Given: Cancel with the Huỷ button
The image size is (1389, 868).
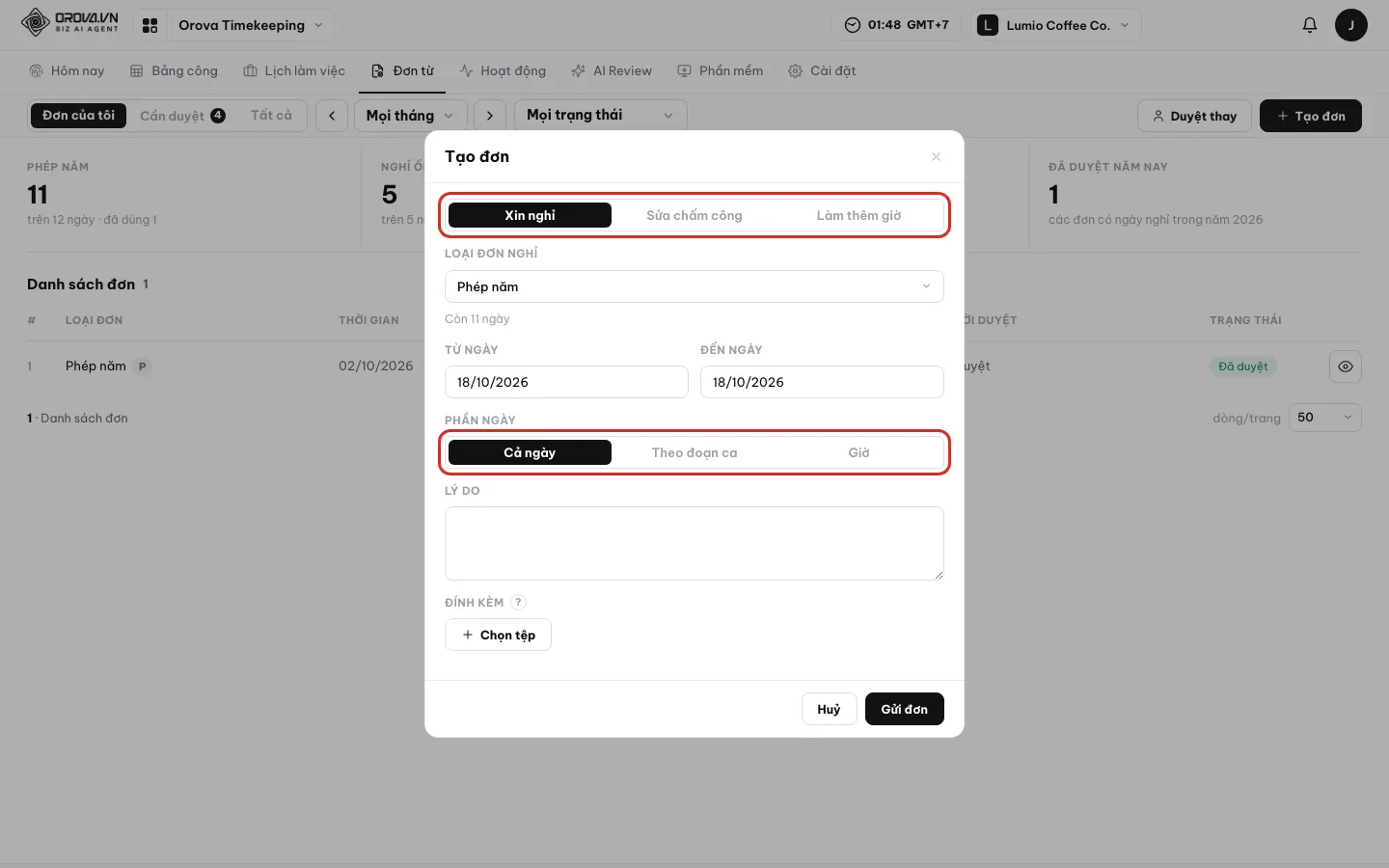Looking at the screenshot, I should click(x=829, y=709).
